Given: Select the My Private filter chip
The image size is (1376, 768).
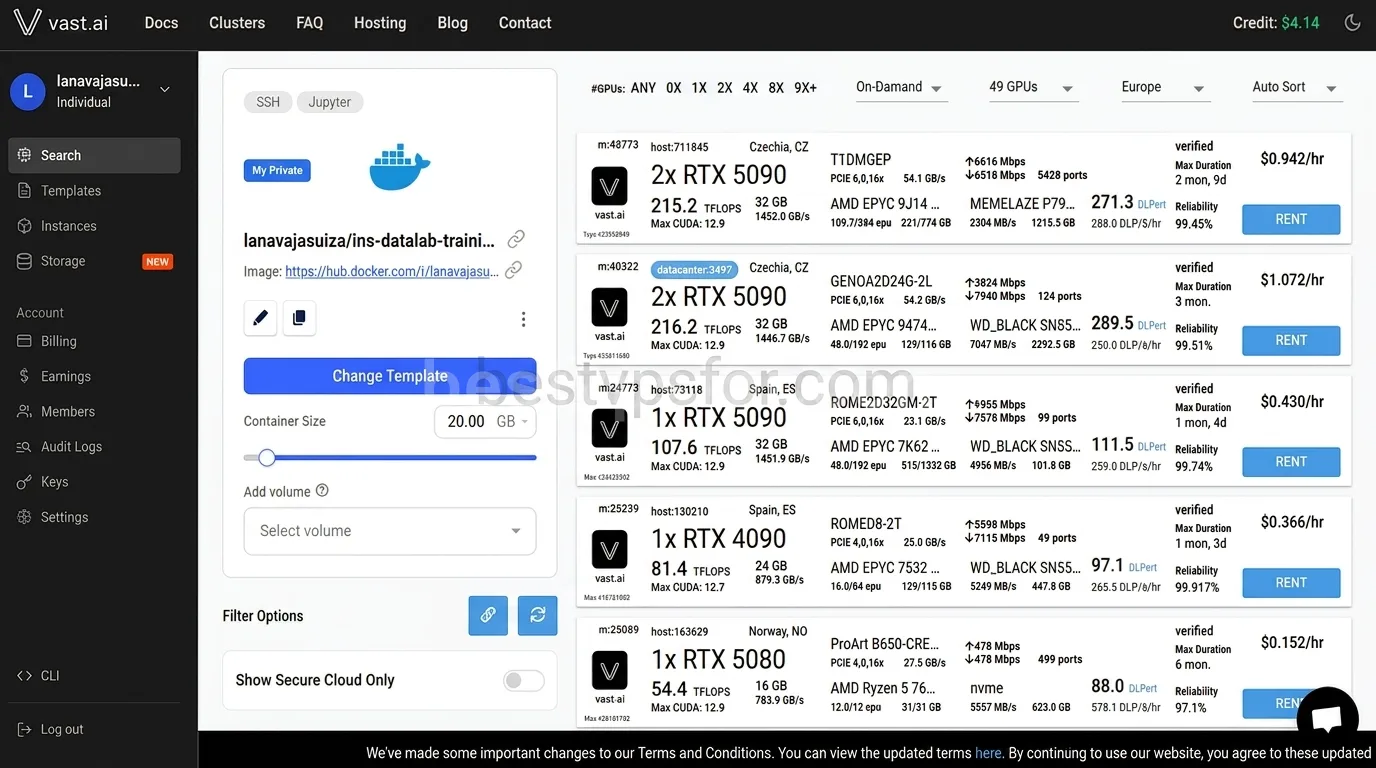Looking at the screenshot, I should [276, 170].
